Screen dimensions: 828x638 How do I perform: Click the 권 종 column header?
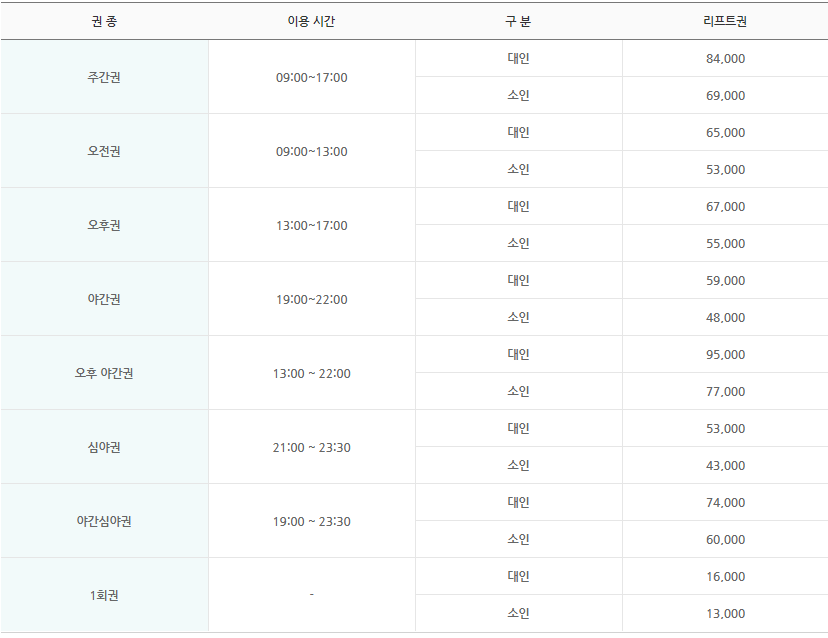pyautogui.click(x=104, y=21)
